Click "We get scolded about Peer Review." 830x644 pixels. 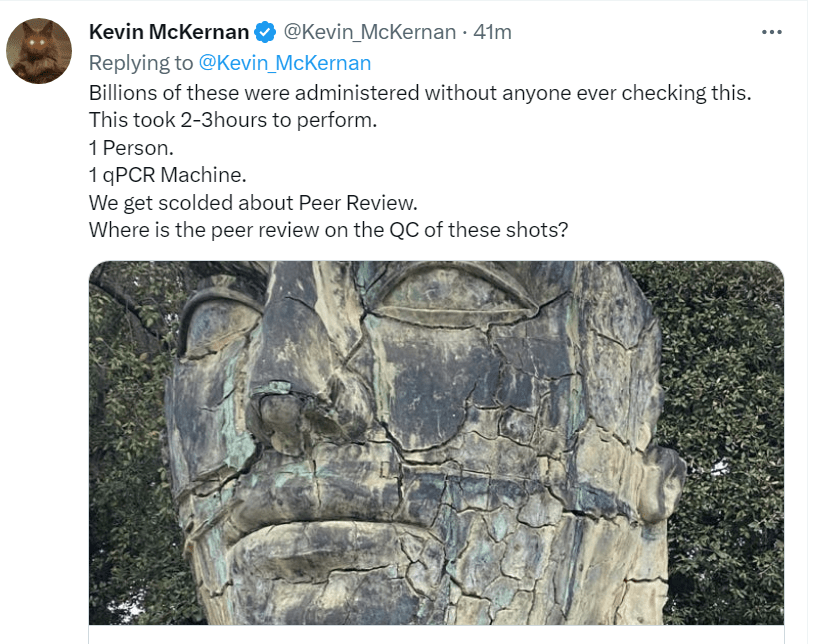252,201
